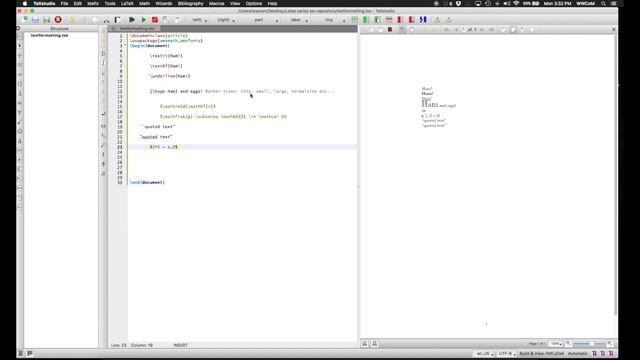Apply italic using the side toolbar I icon
Screen dimensions: 640x360
103,63
